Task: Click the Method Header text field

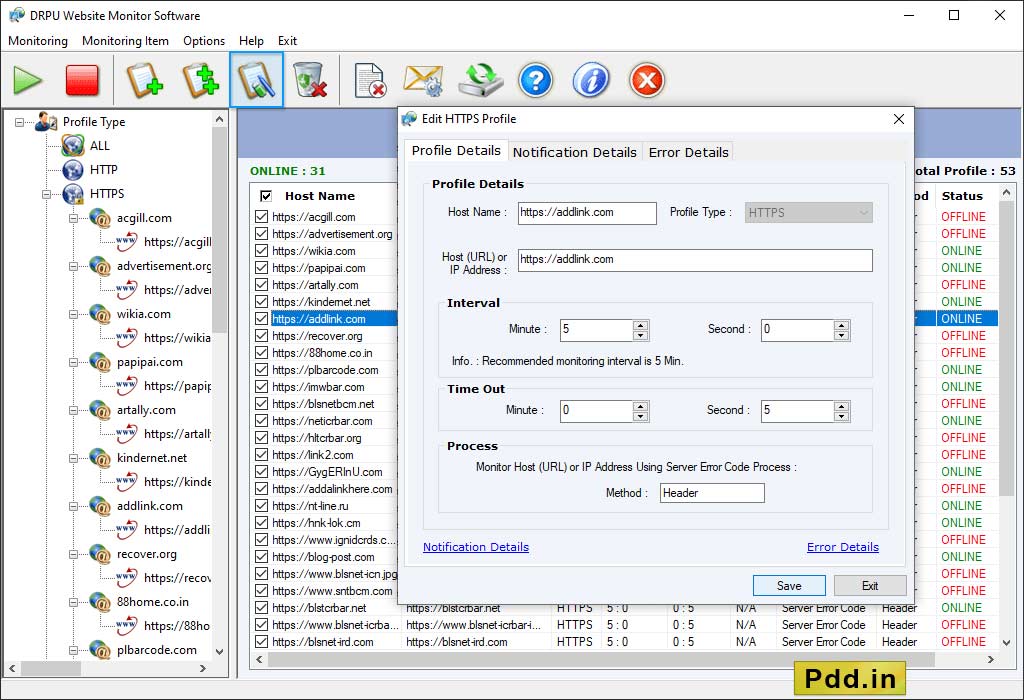Action: [712, 493]
